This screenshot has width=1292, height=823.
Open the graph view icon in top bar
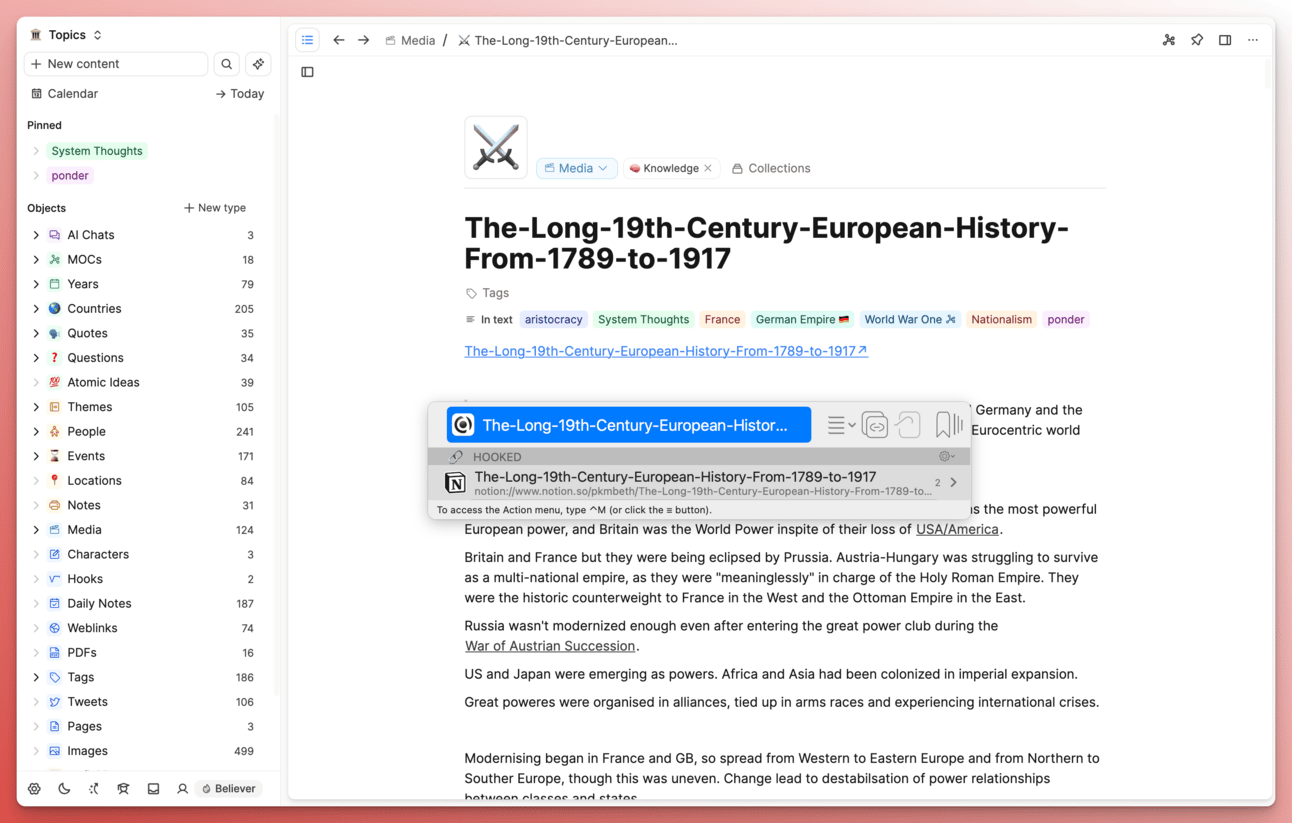pyautogui.click(x=1168, y=40)
